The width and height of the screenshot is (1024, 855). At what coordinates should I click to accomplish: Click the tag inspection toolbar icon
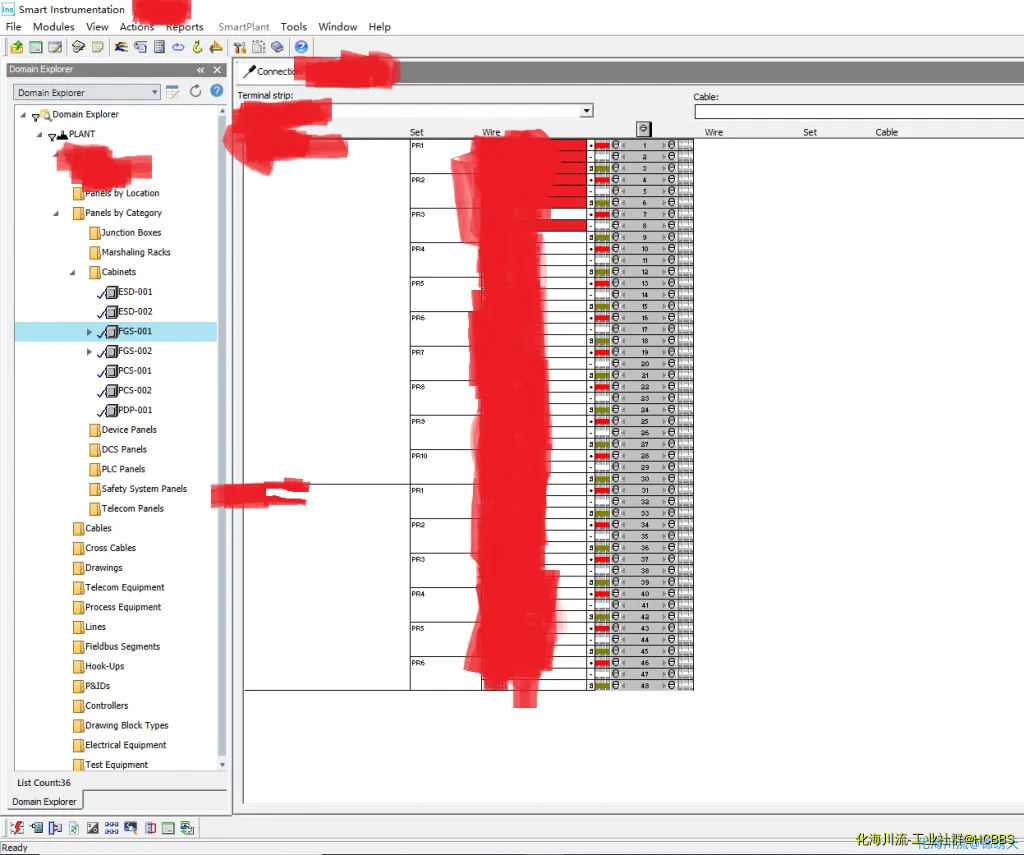[78, 47]
